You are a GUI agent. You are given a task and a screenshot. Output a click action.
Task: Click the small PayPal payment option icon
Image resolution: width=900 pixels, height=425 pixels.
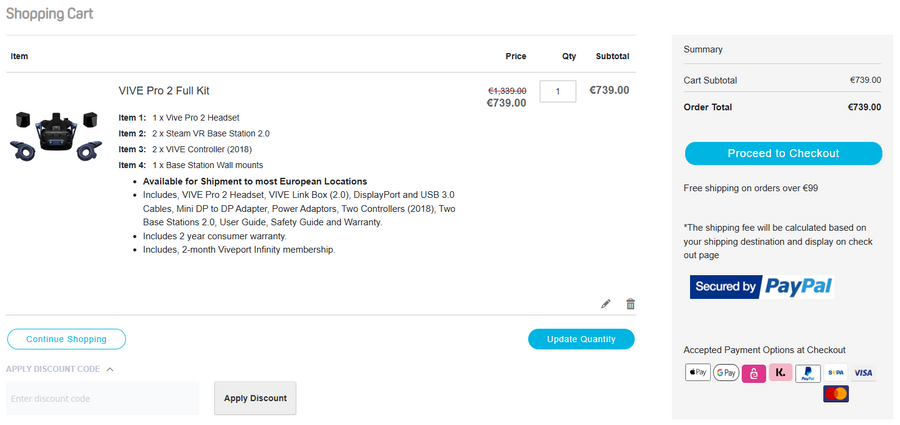point(808,373)
